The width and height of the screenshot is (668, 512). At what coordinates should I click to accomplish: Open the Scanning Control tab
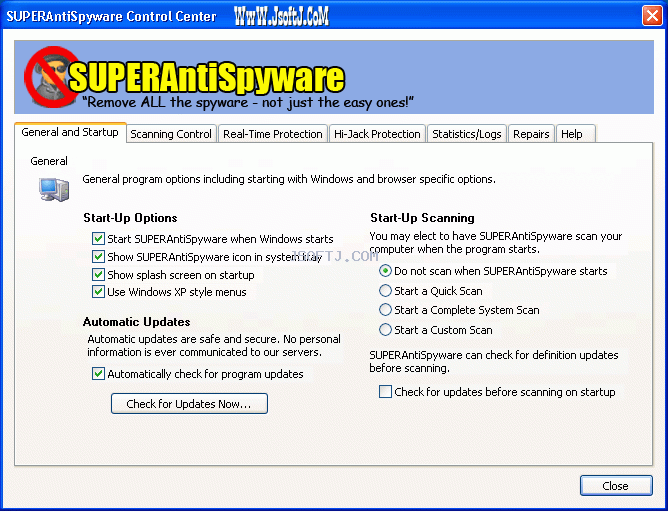171,134
